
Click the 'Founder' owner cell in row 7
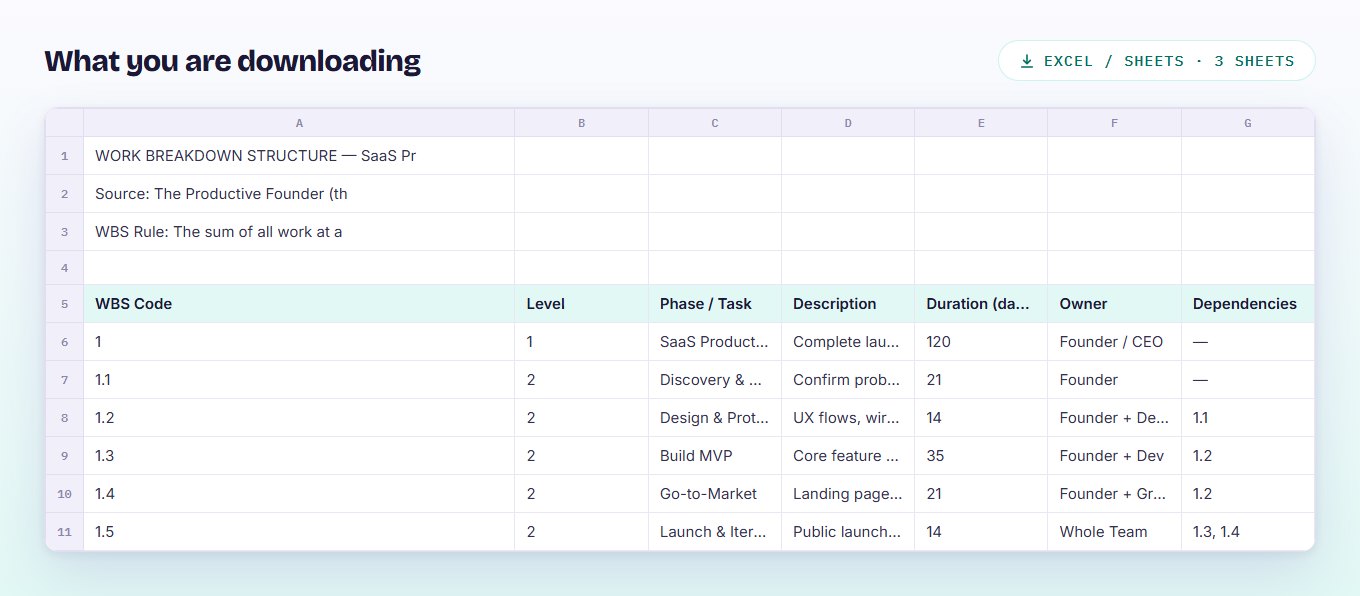pyautogui.click(x=1114, y=380)
